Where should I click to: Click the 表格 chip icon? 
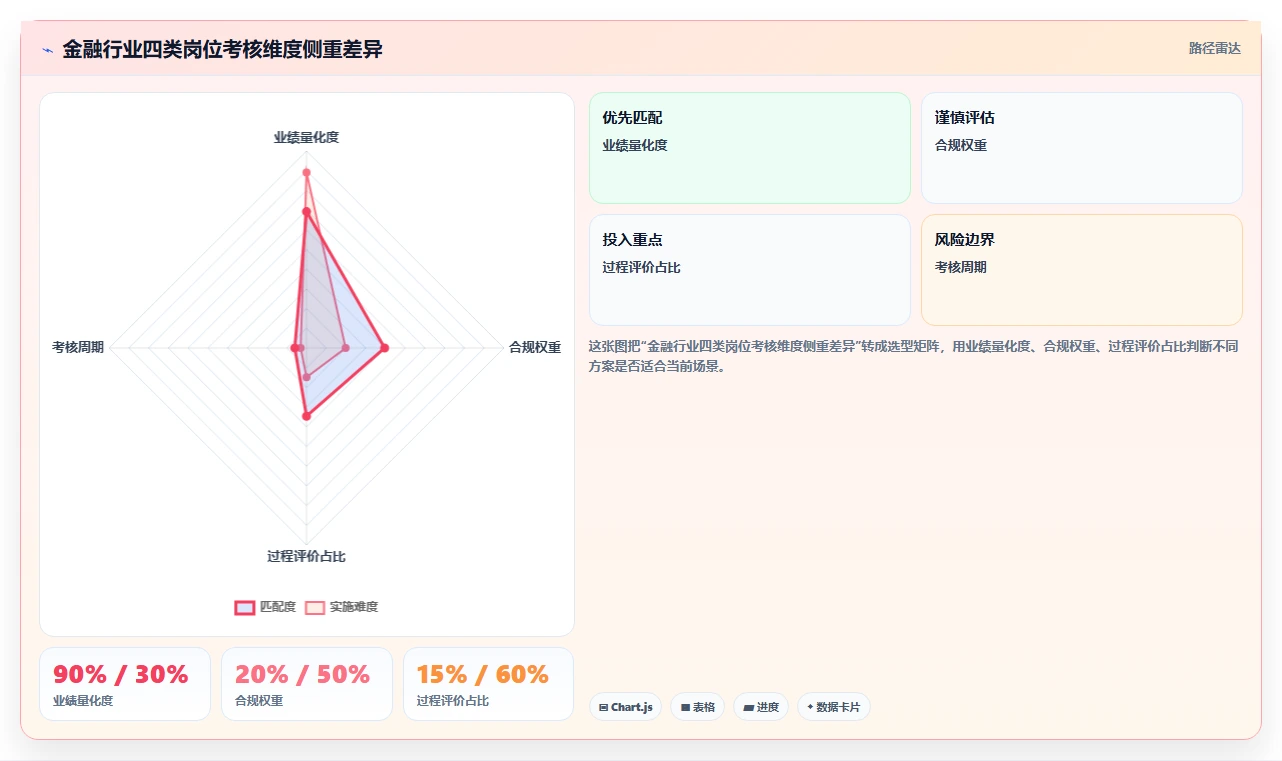tap(685, 708)
